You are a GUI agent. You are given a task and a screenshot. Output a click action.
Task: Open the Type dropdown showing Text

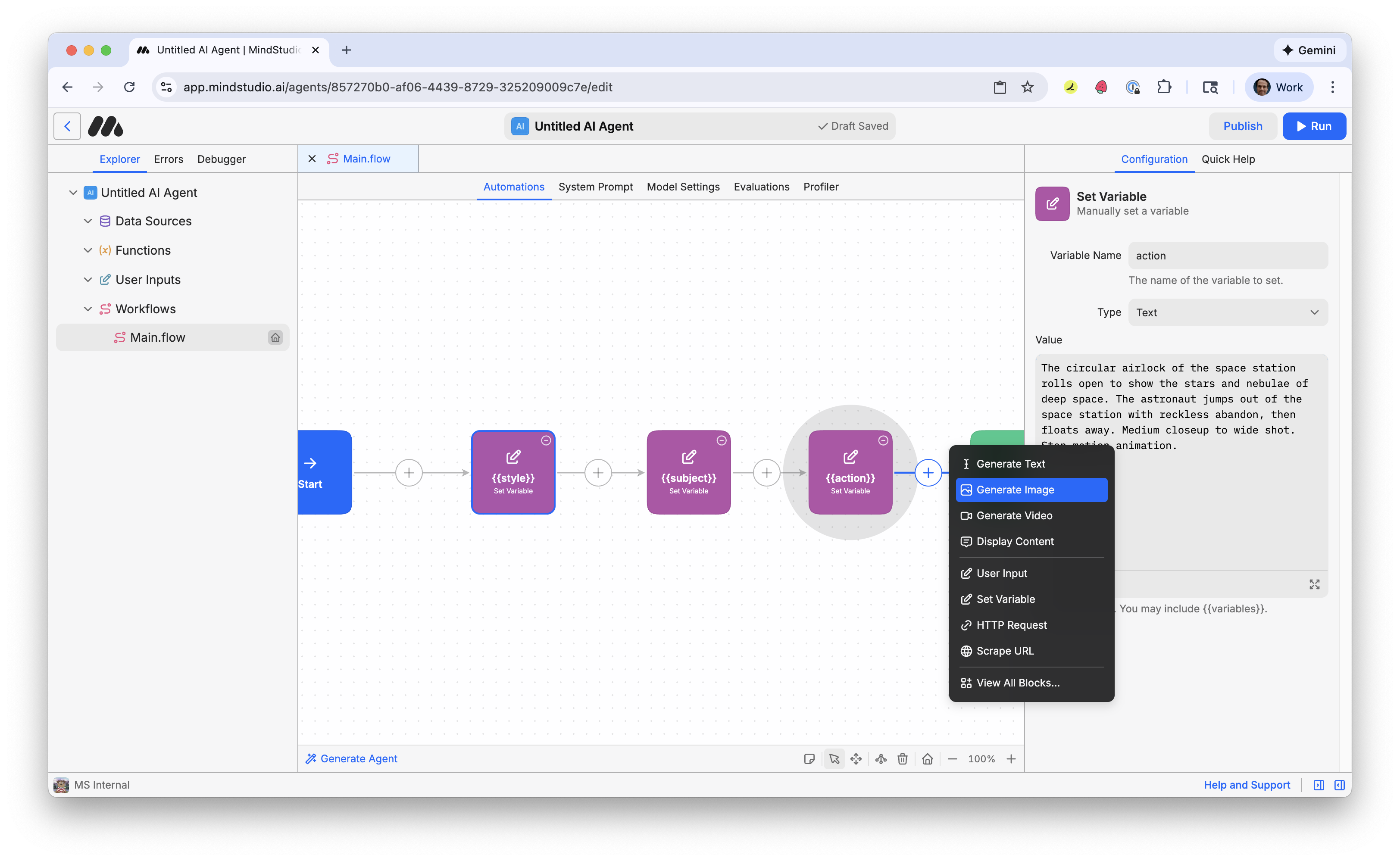coord(1228,312)
